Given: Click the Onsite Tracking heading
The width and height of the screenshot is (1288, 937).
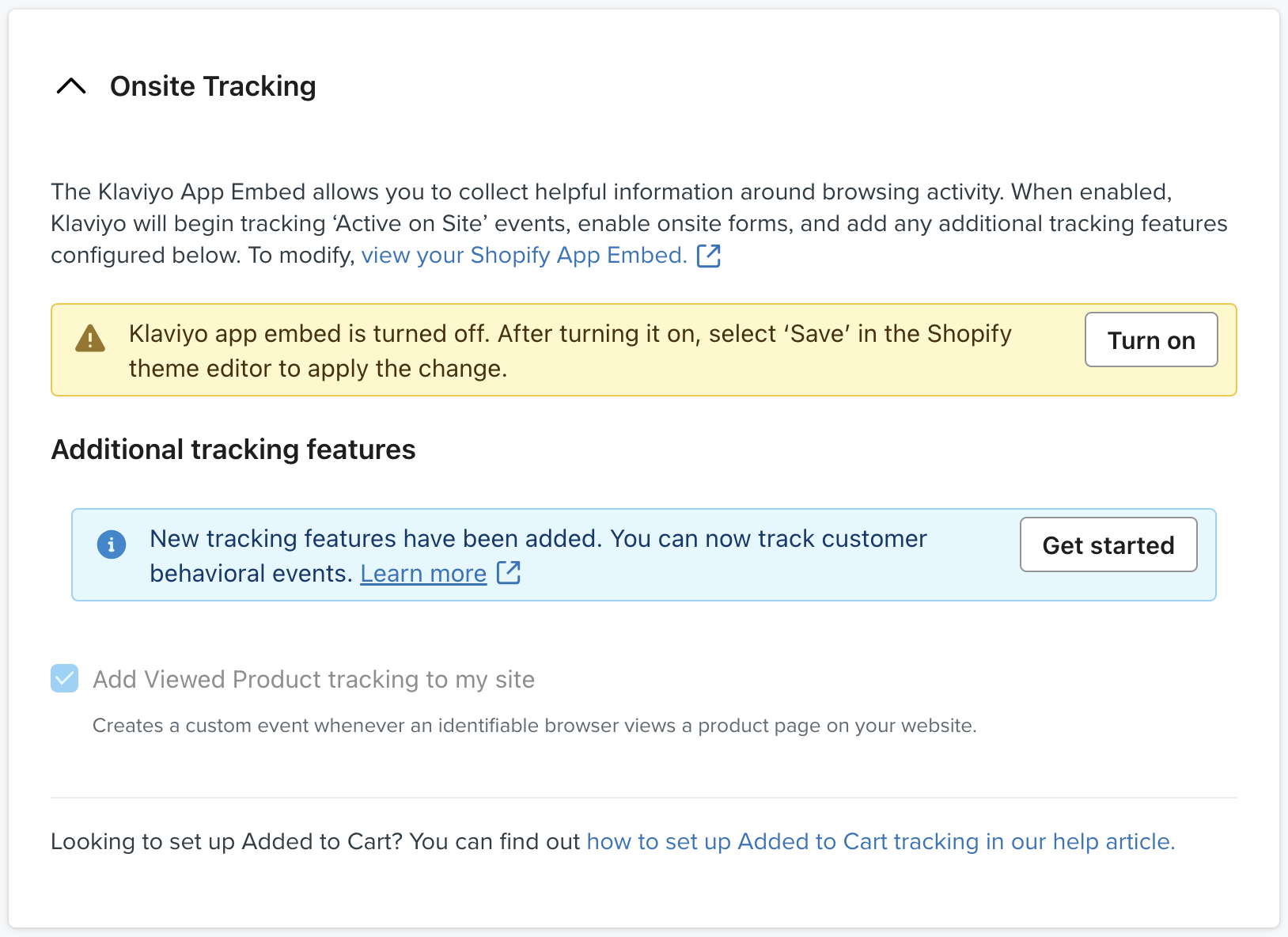Looking at the screenshot, I should (212, 85).
